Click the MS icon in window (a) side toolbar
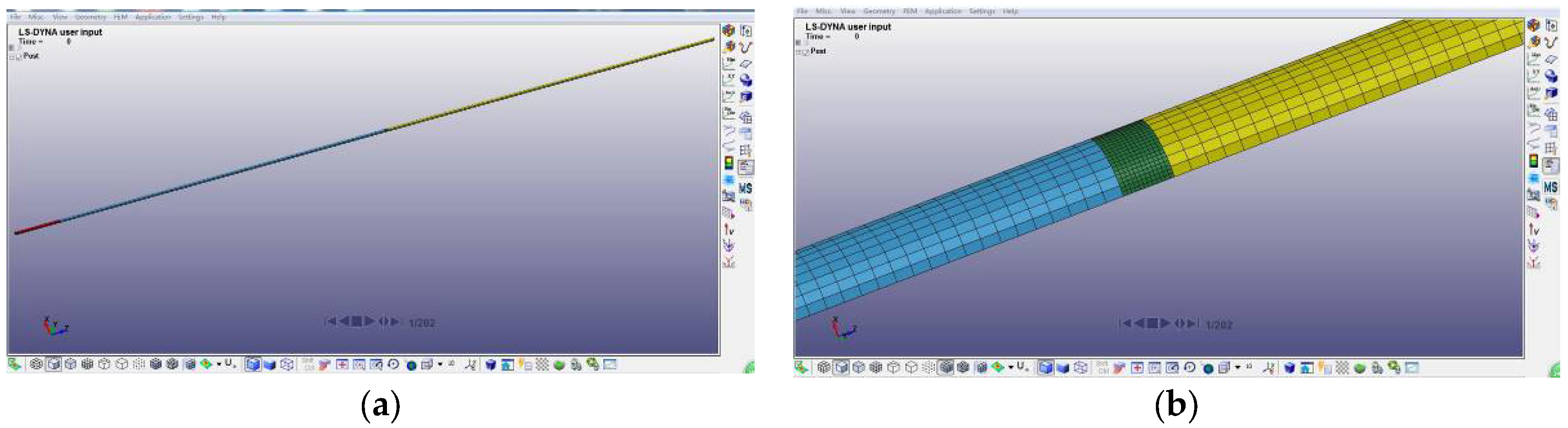The image size is (1568, 428). click(746, 188)
